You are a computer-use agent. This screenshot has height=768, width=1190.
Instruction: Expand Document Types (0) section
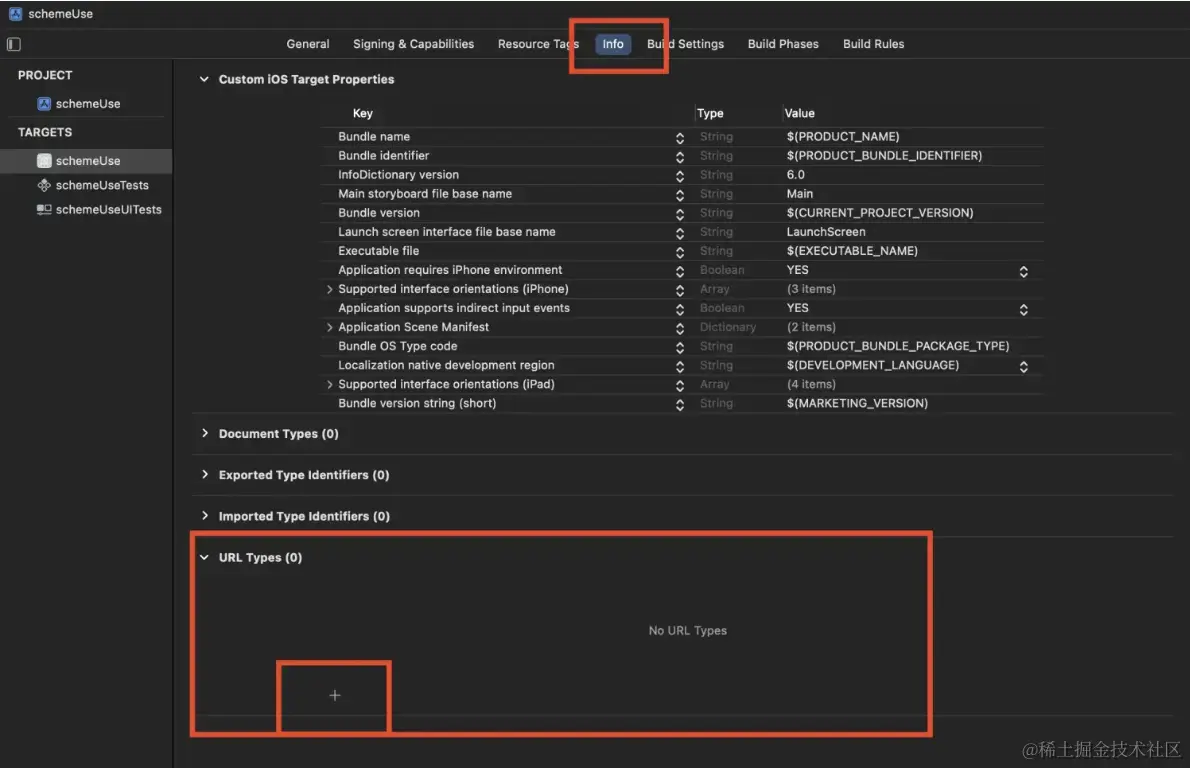[x=204, y=433]
